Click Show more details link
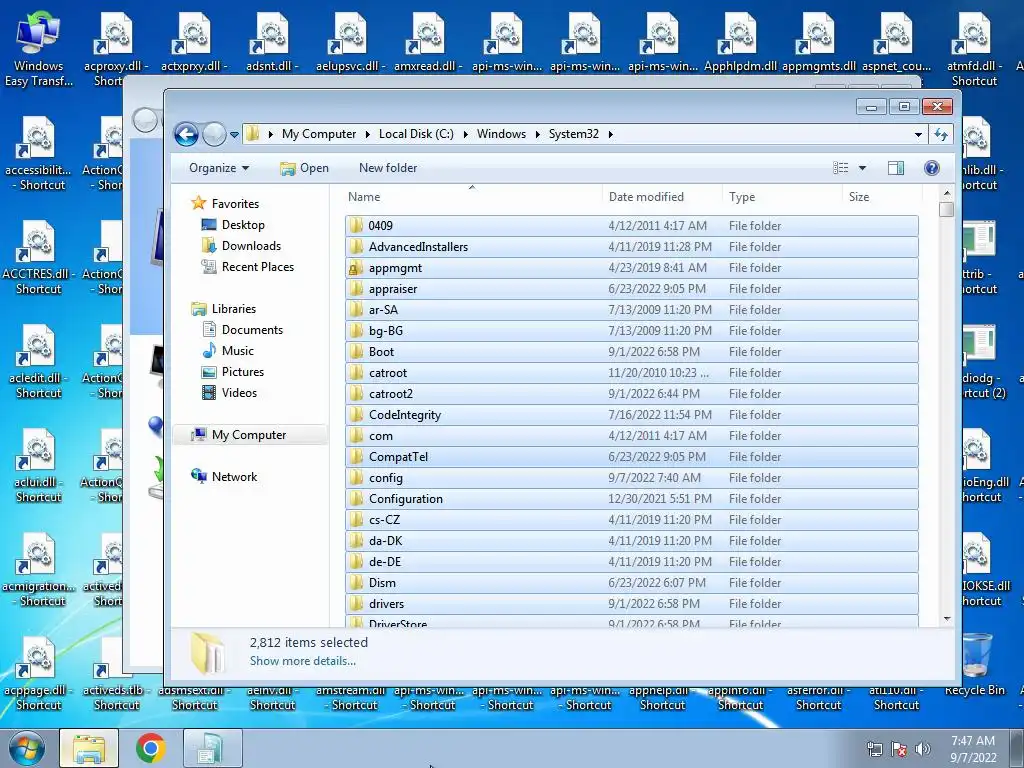This screenshot has height=768, width=1024. [302, 661]
